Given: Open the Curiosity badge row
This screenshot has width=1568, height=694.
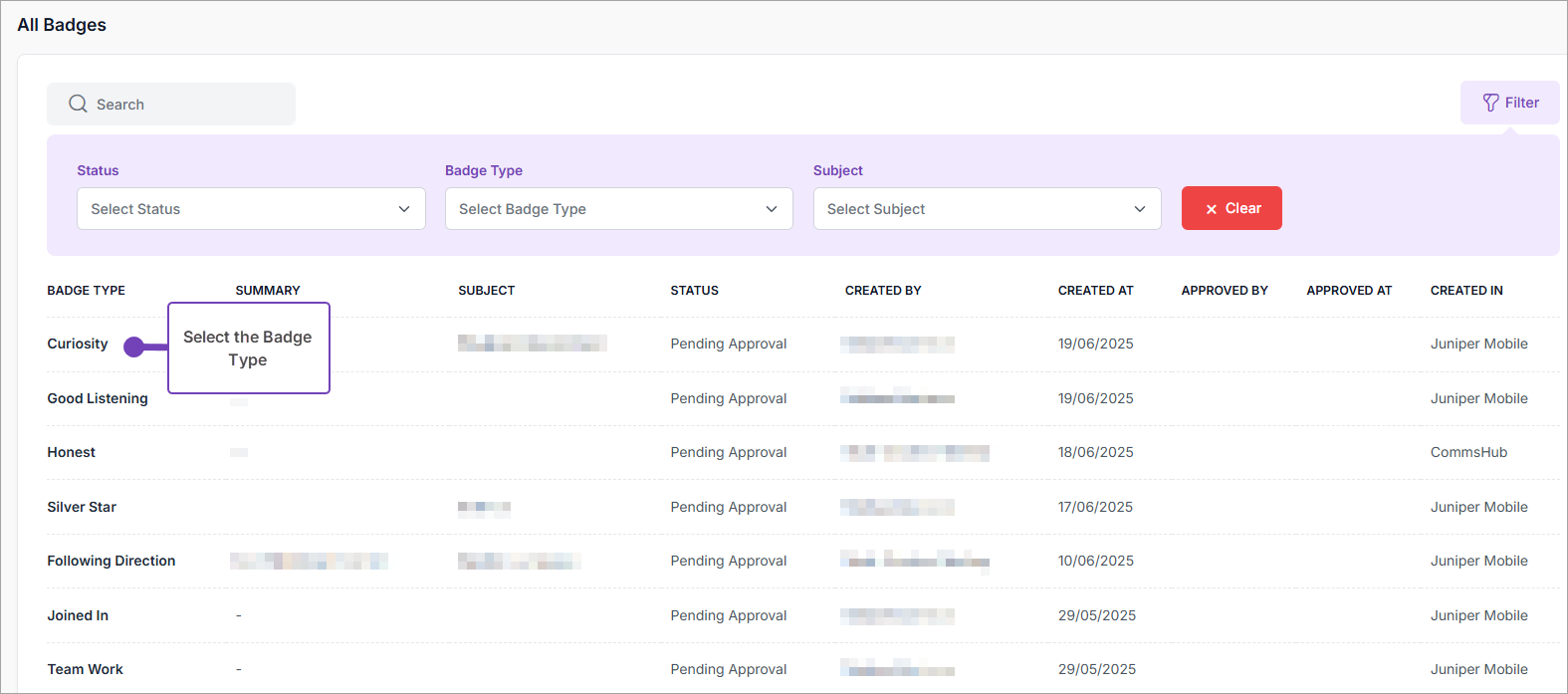Looking at the screenshot, I should click(x=78, y=344).
